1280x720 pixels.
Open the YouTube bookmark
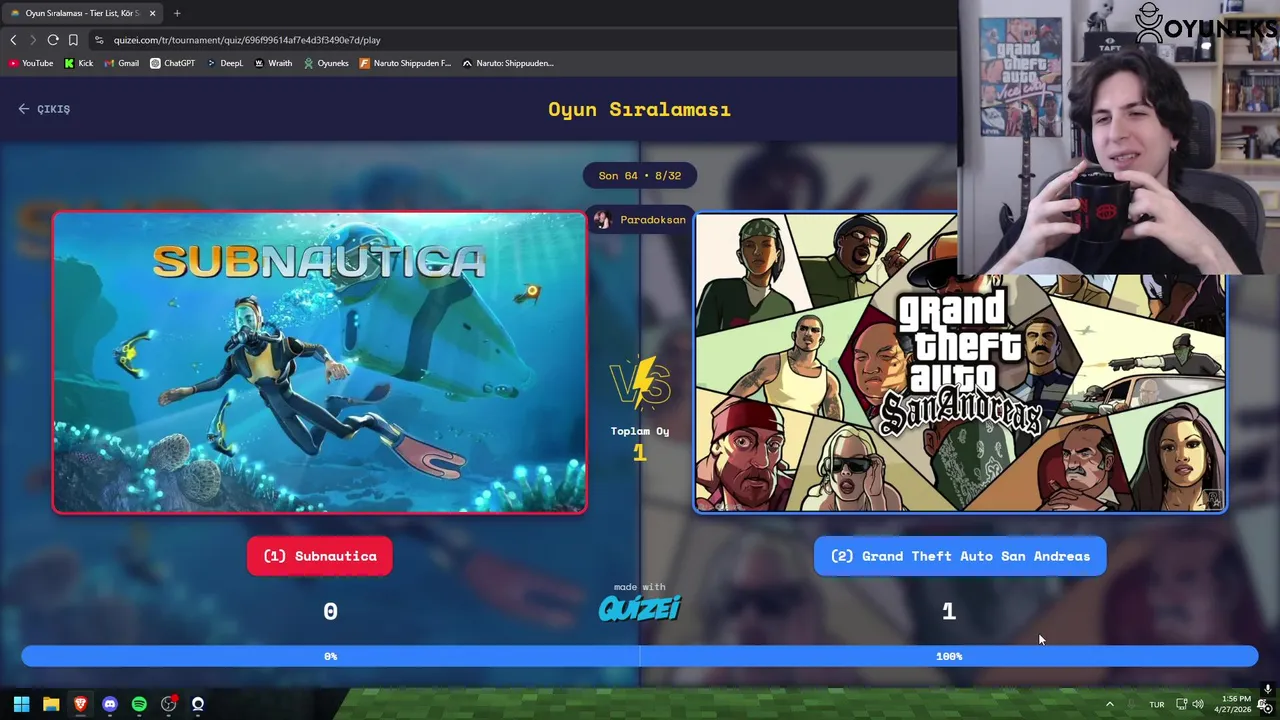[x=31, y=63]
